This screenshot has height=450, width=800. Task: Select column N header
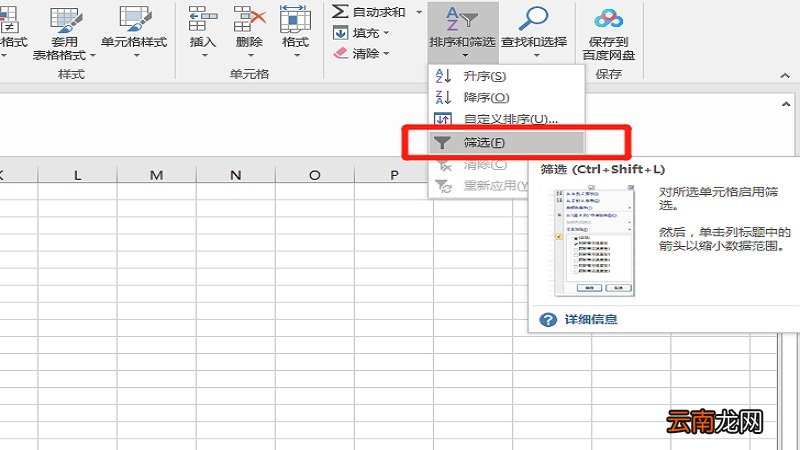tap(235, 175)
